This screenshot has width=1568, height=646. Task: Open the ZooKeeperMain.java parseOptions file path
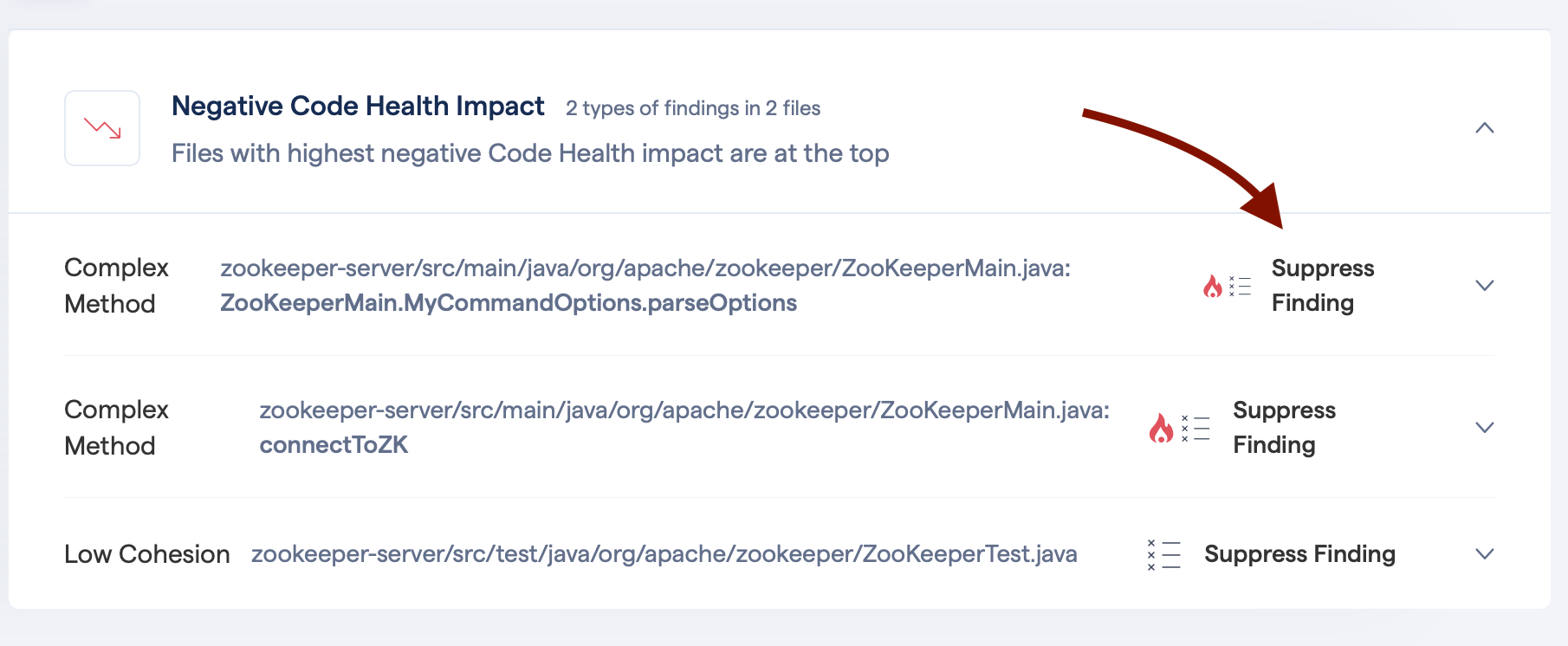645,268
